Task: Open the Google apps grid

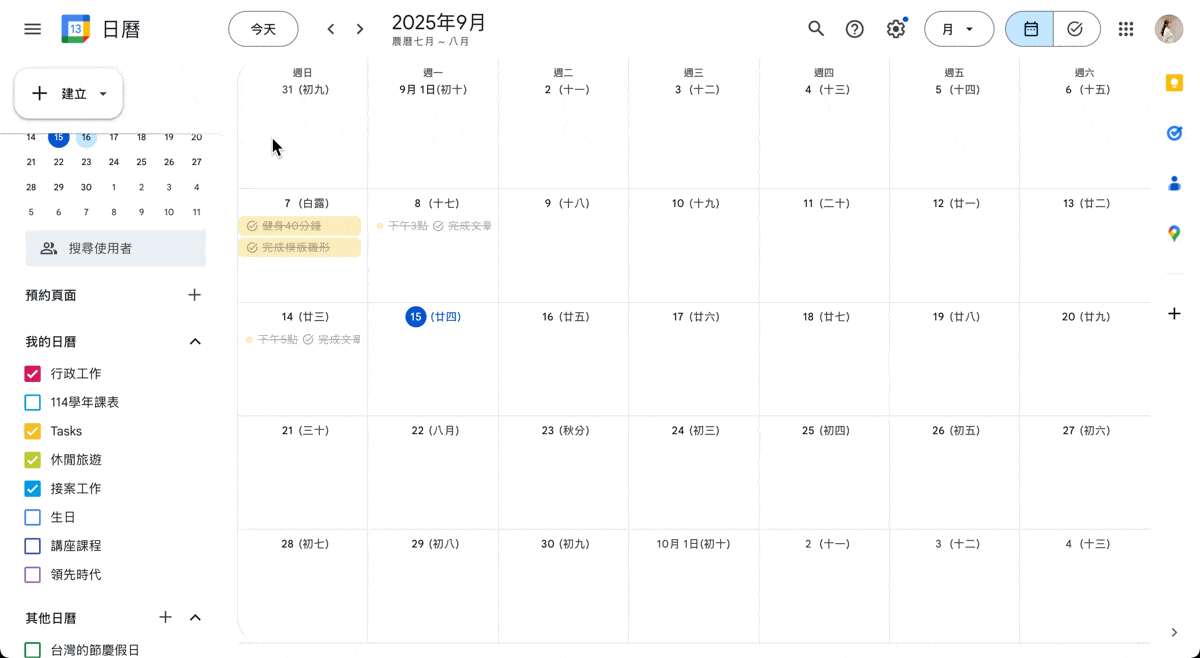Action: pyautogui.click(x=1126, y=29)
